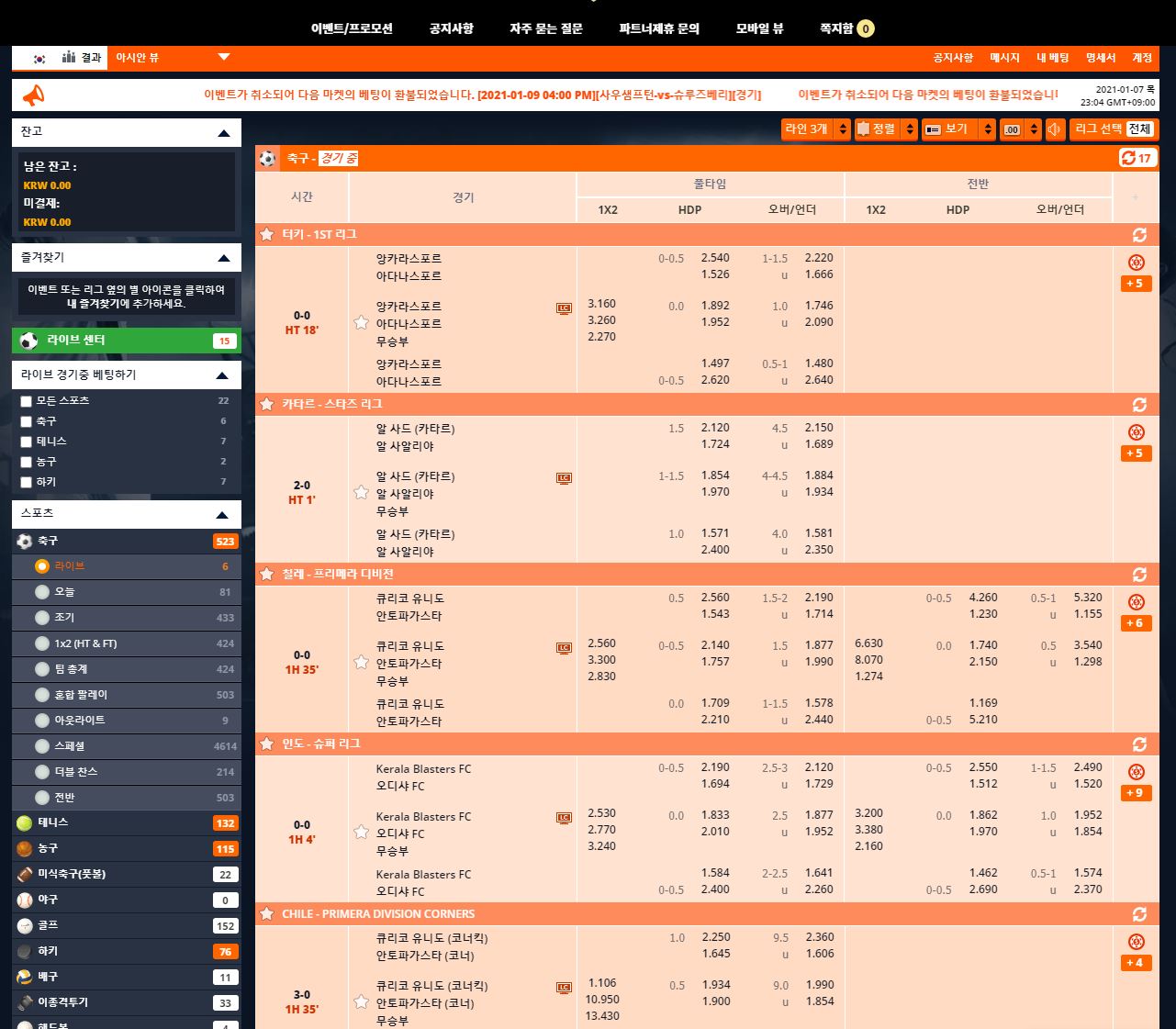Enable the 하키 live betting checkbox
Viewport: 1176px width, 1029px height.
click(27, 482)
